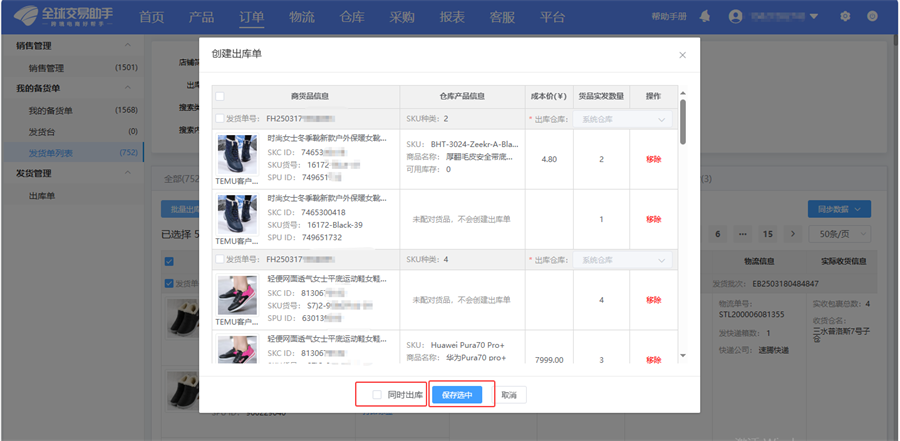The image size is (900, 441).
Task: Click dialog scrollbar down arrow
Action: pyautogui.click(x=682, y=356)
